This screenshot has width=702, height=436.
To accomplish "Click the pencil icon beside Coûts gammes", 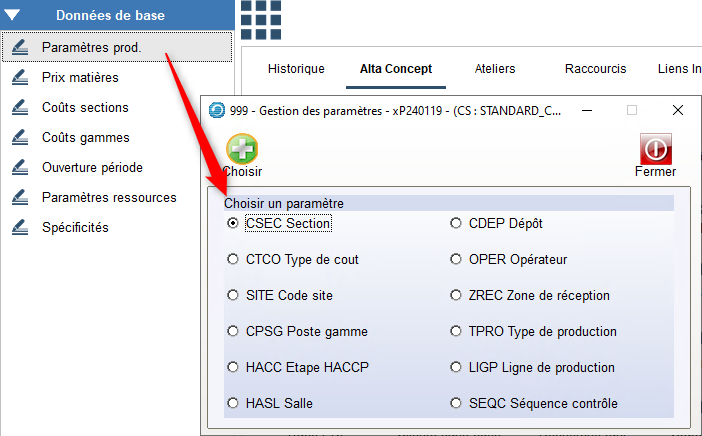I will (19, 137).
